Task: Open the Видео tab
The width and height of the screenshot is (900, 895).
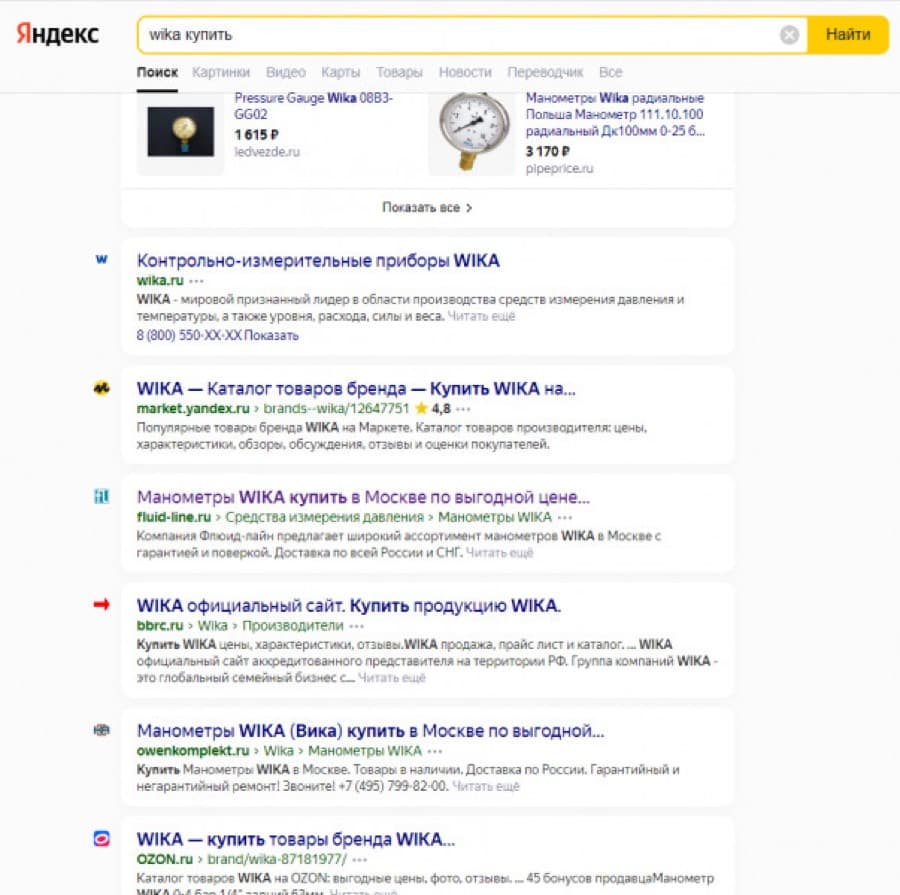Action: [x=286, y=72]
